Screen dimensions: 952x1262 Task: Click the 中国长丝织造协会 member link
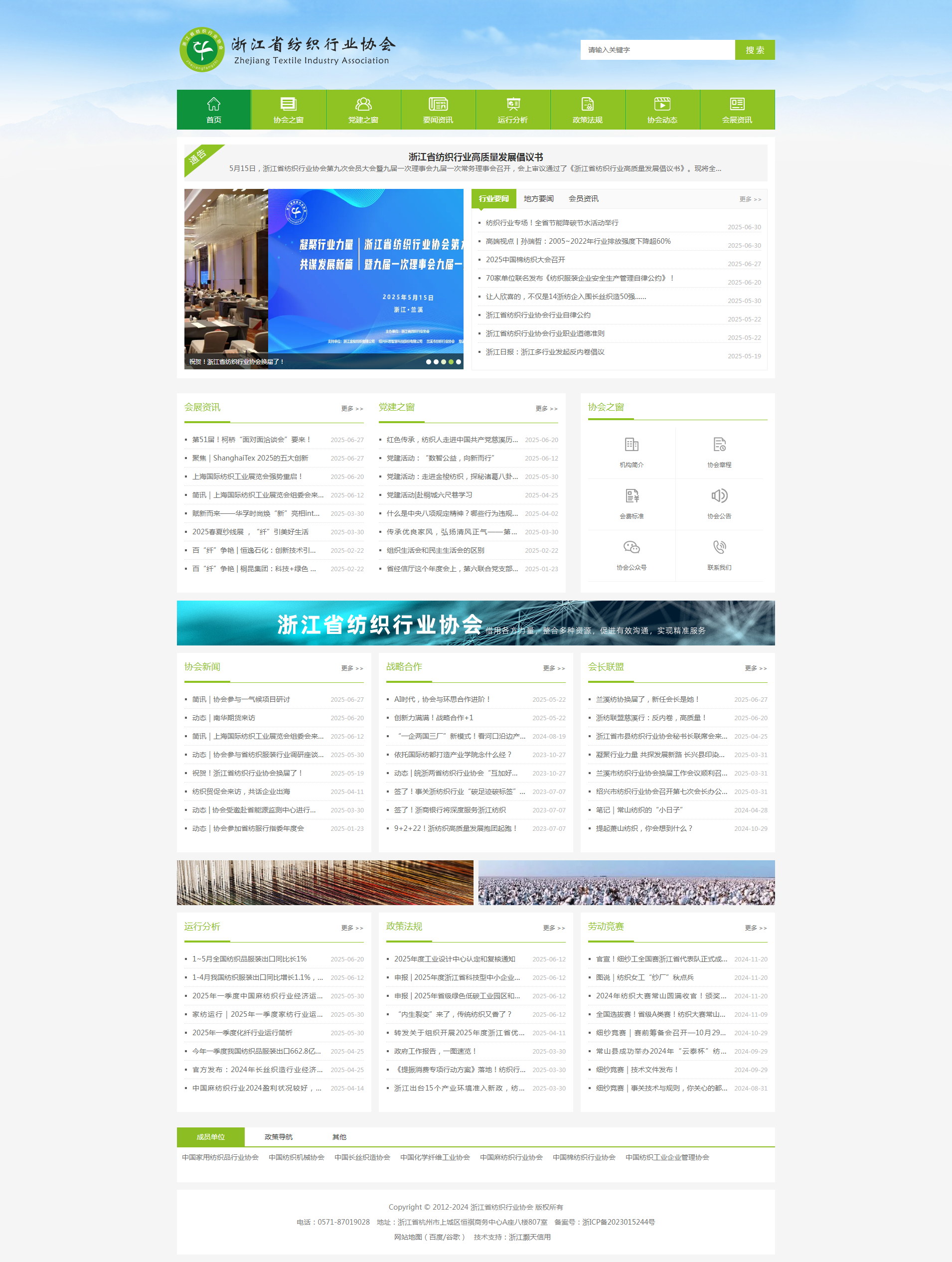point(362,1157)
